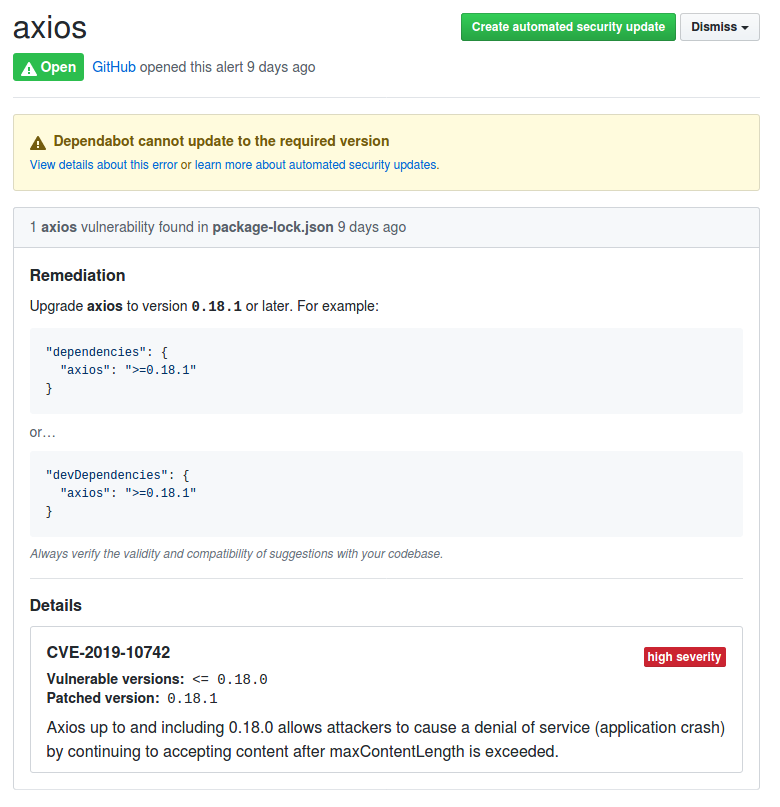Open the Dismiss dropdown menu

coord(719,27)
